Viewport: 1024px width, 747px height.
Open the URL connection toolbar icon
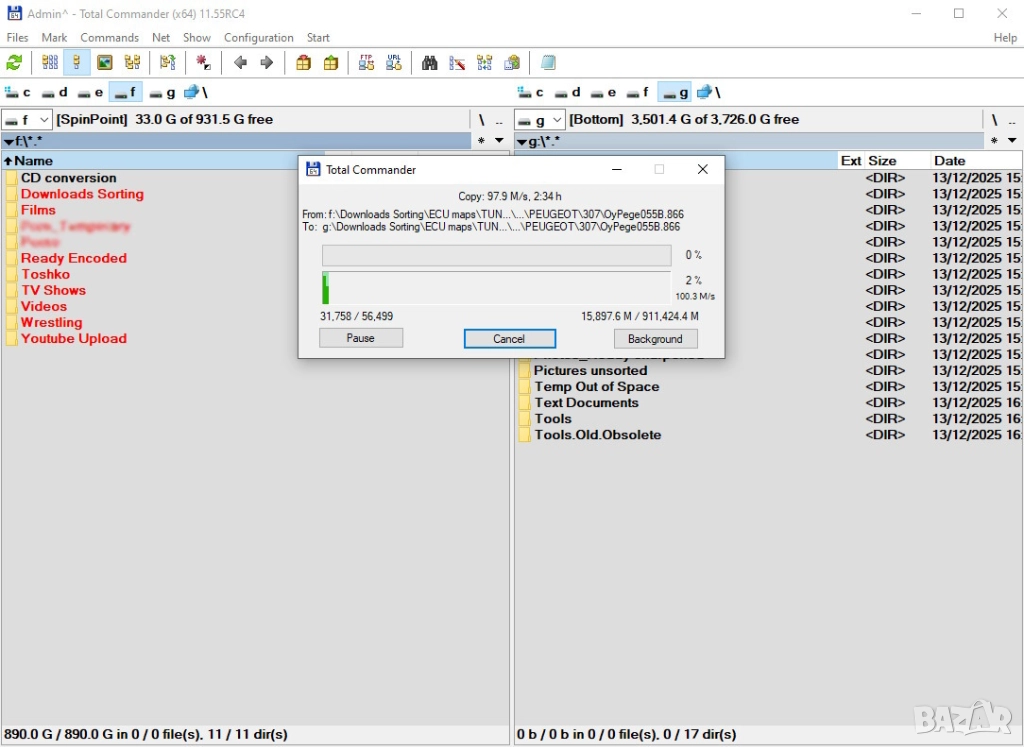(x=394, y=63)
